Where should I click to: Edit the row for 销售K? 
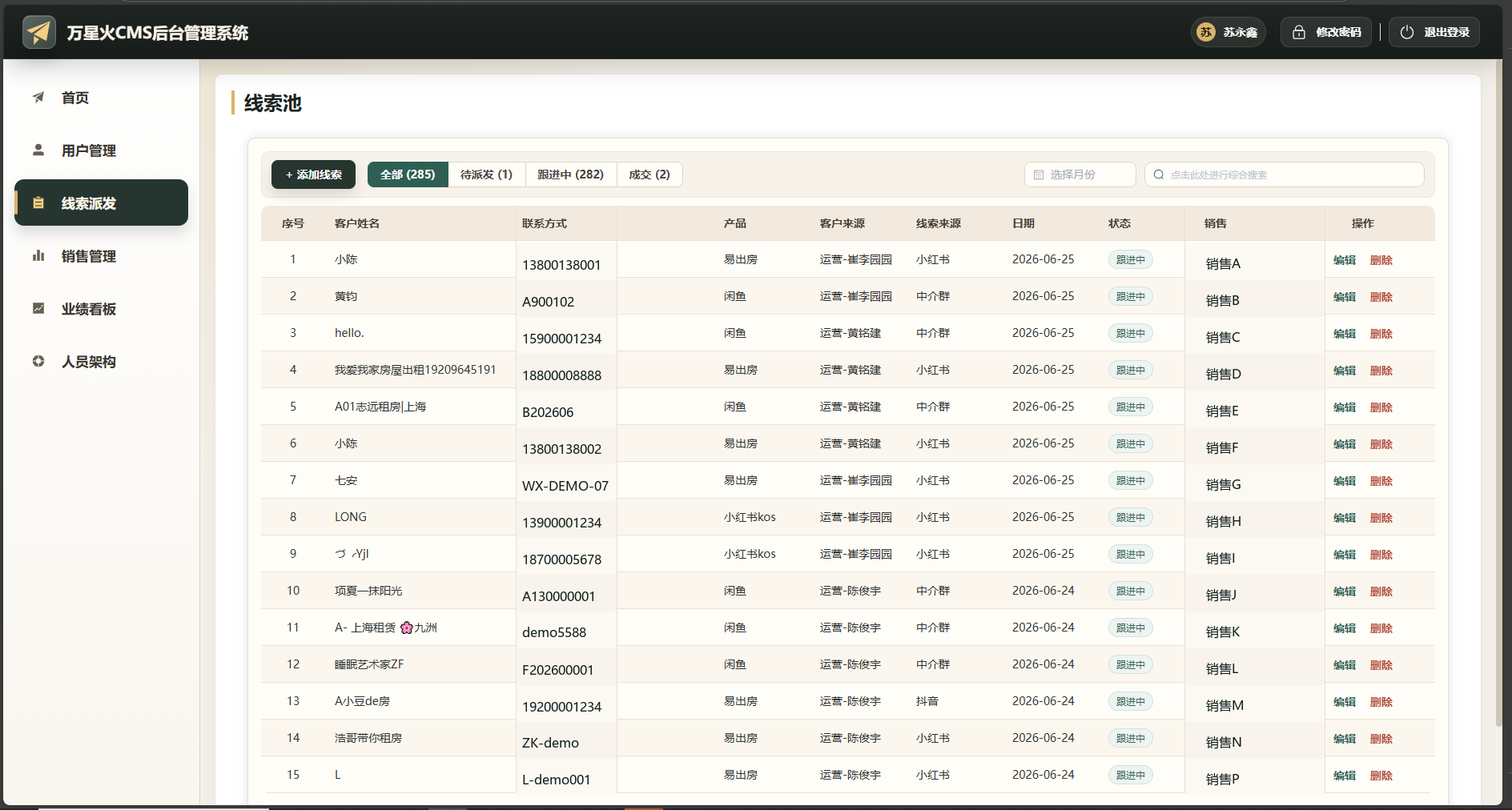pos(1345,628)
